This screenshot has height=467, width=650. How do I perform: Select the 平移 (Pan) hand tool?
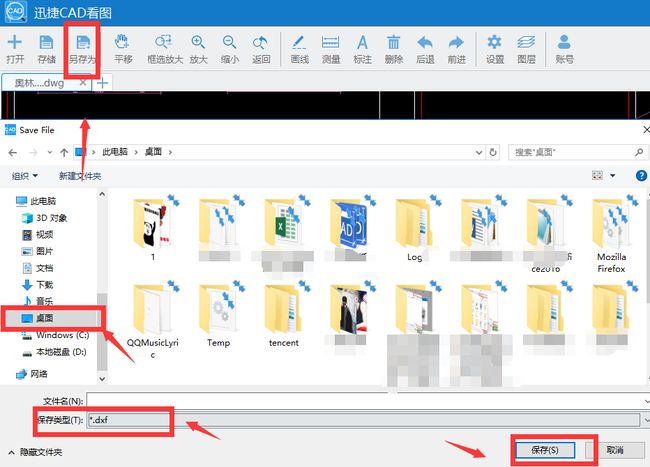pos(123,49)
